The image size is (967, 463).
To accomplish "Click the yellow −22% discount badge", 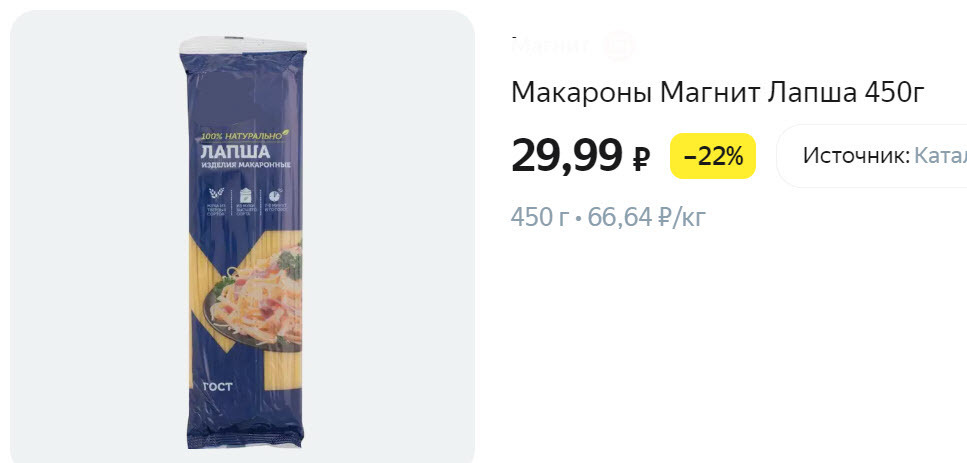I will point(712,156).
